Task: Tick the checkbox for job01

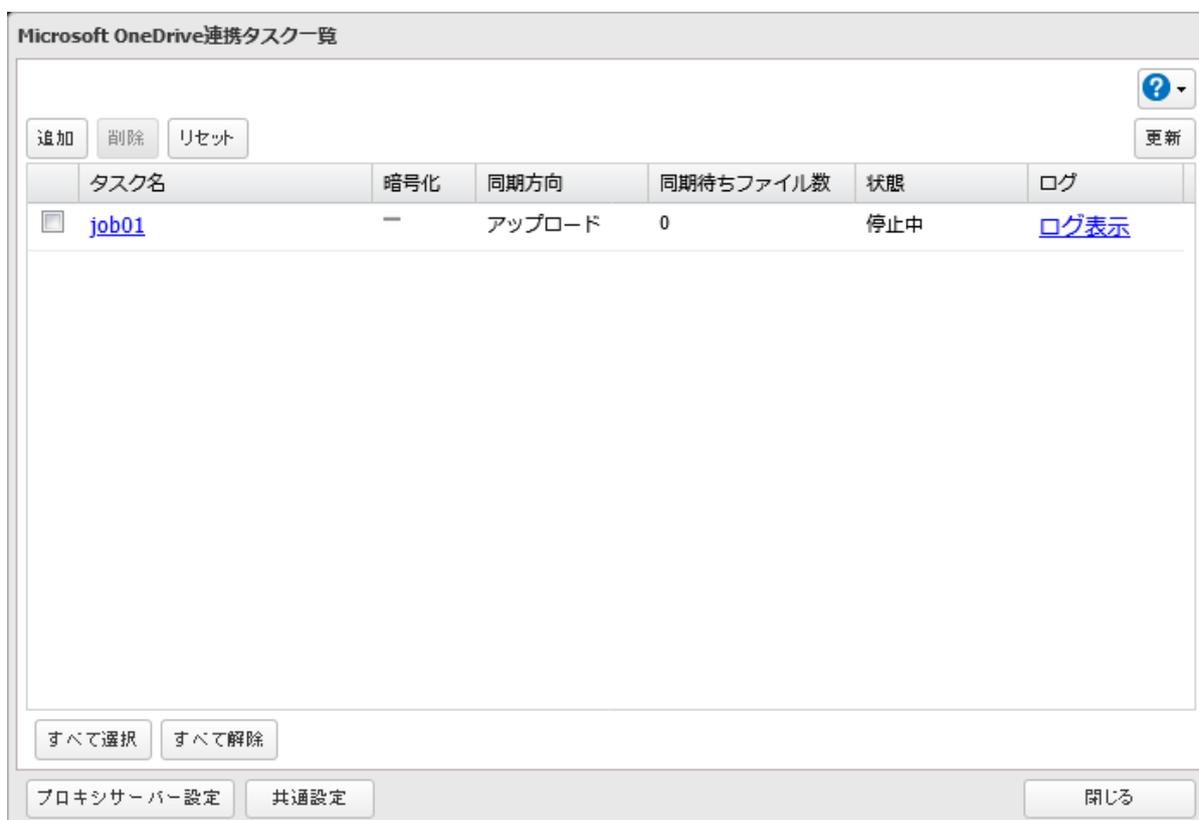Action: pyautogui.click(x=52, y=223)
